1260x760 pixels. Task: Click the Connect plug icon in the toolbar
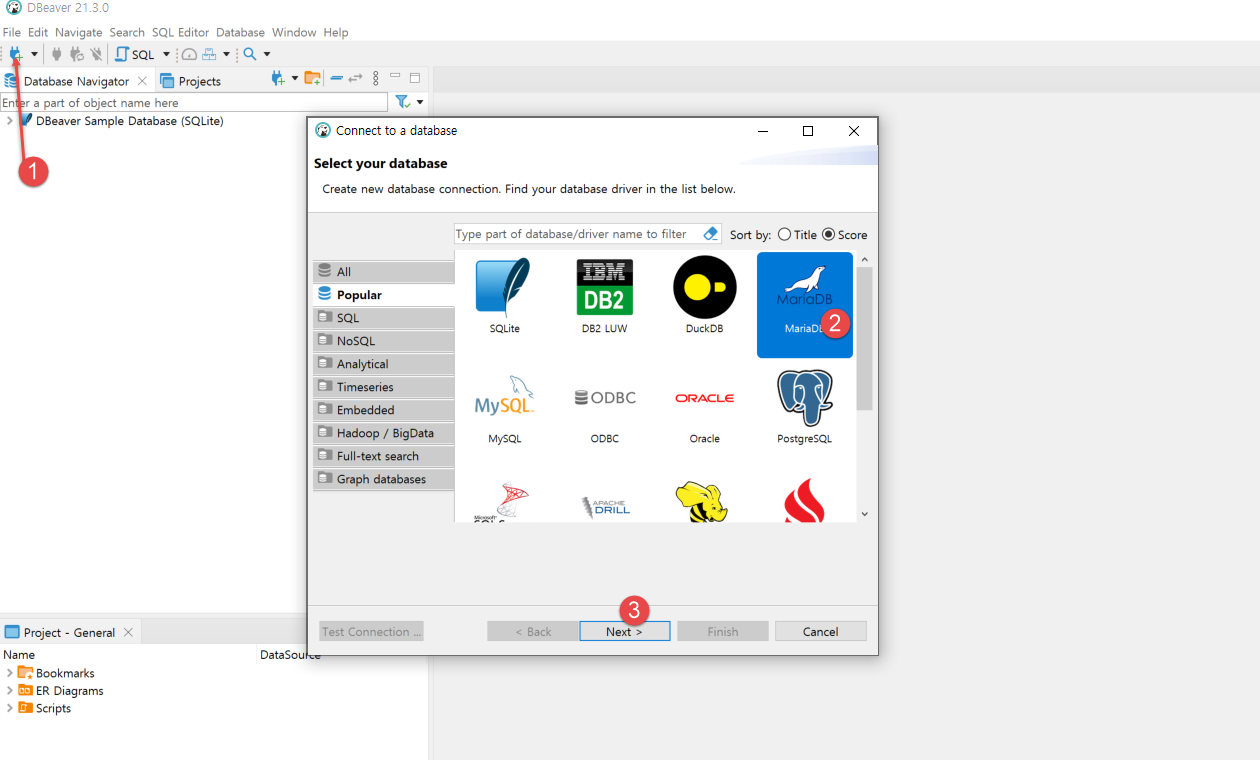(57, 54)
